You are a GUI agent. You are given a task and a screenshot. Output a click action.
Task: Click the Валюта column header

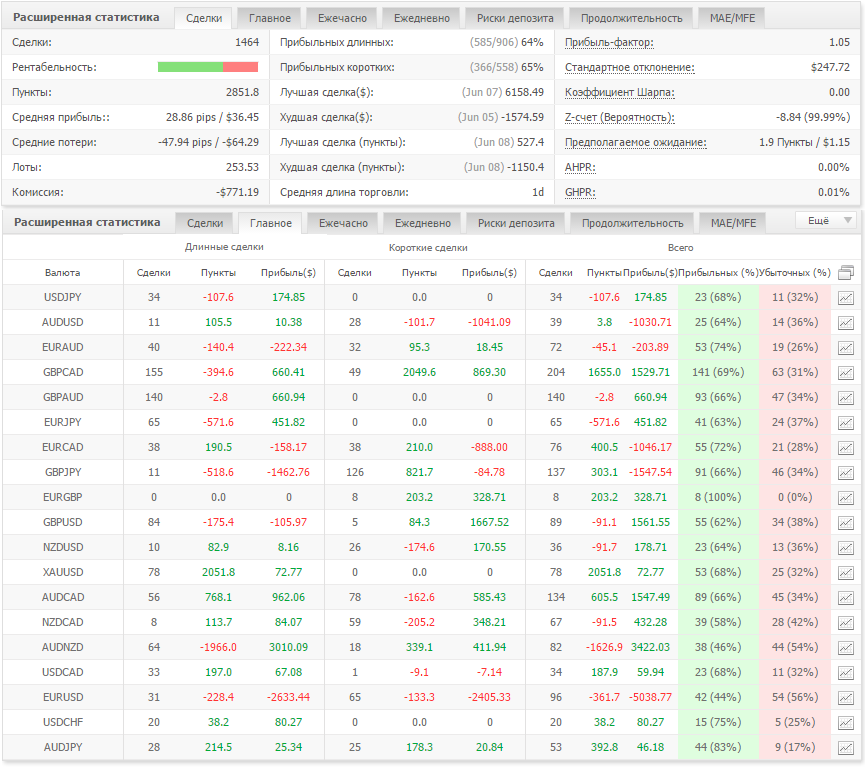click(62, 273)
